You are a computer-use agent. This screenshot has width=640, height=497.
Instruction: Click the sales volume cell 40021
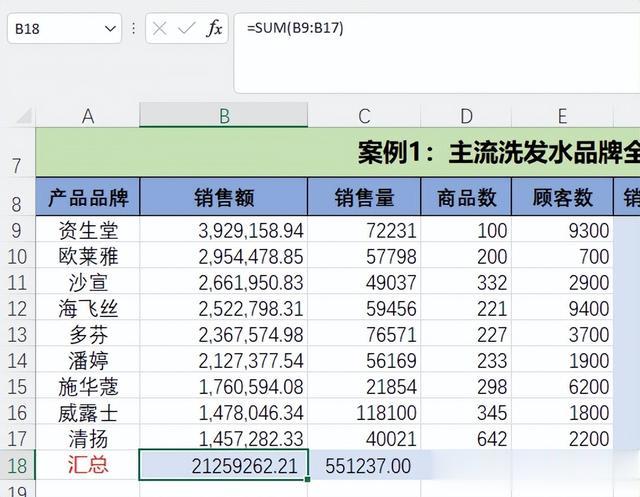pyautogui.click(x=364, y=437)
